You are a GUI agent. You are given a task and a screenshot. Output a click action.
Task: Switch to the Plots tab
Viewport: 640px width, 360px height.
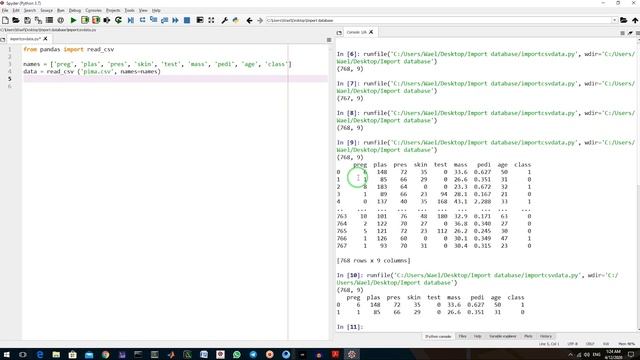pyautogui.click(x=528, y=336)
